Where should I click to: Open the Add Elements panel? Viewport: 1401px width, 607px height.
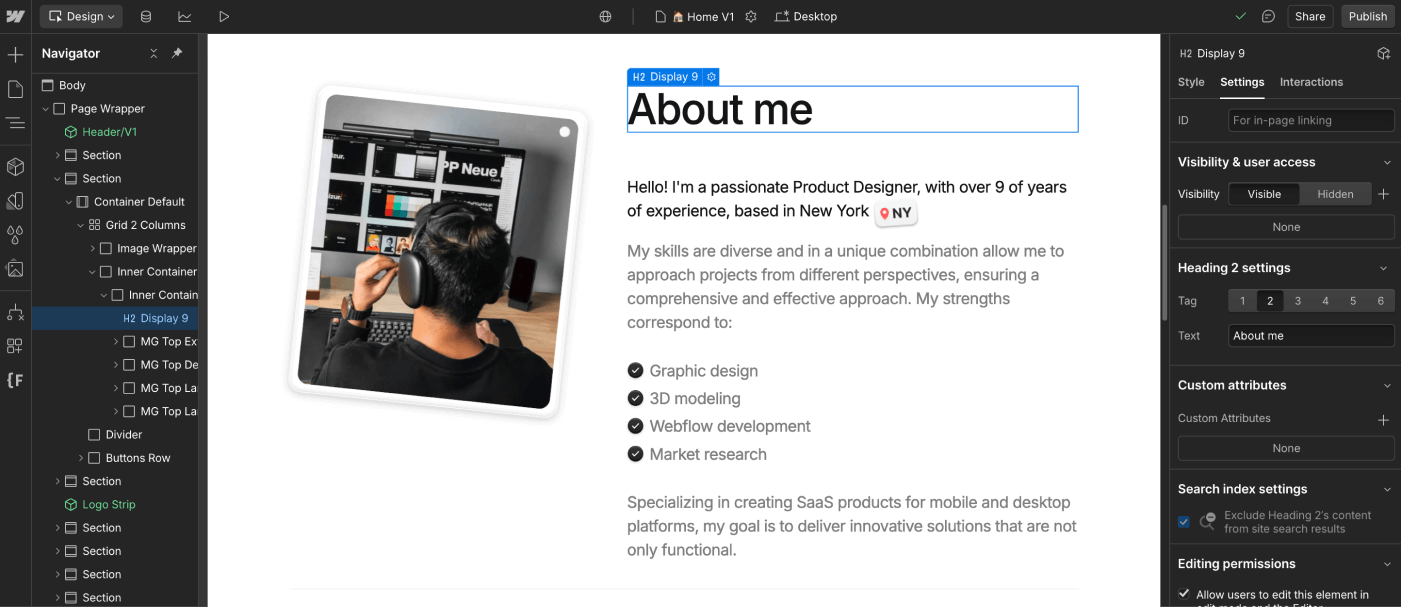16,52
